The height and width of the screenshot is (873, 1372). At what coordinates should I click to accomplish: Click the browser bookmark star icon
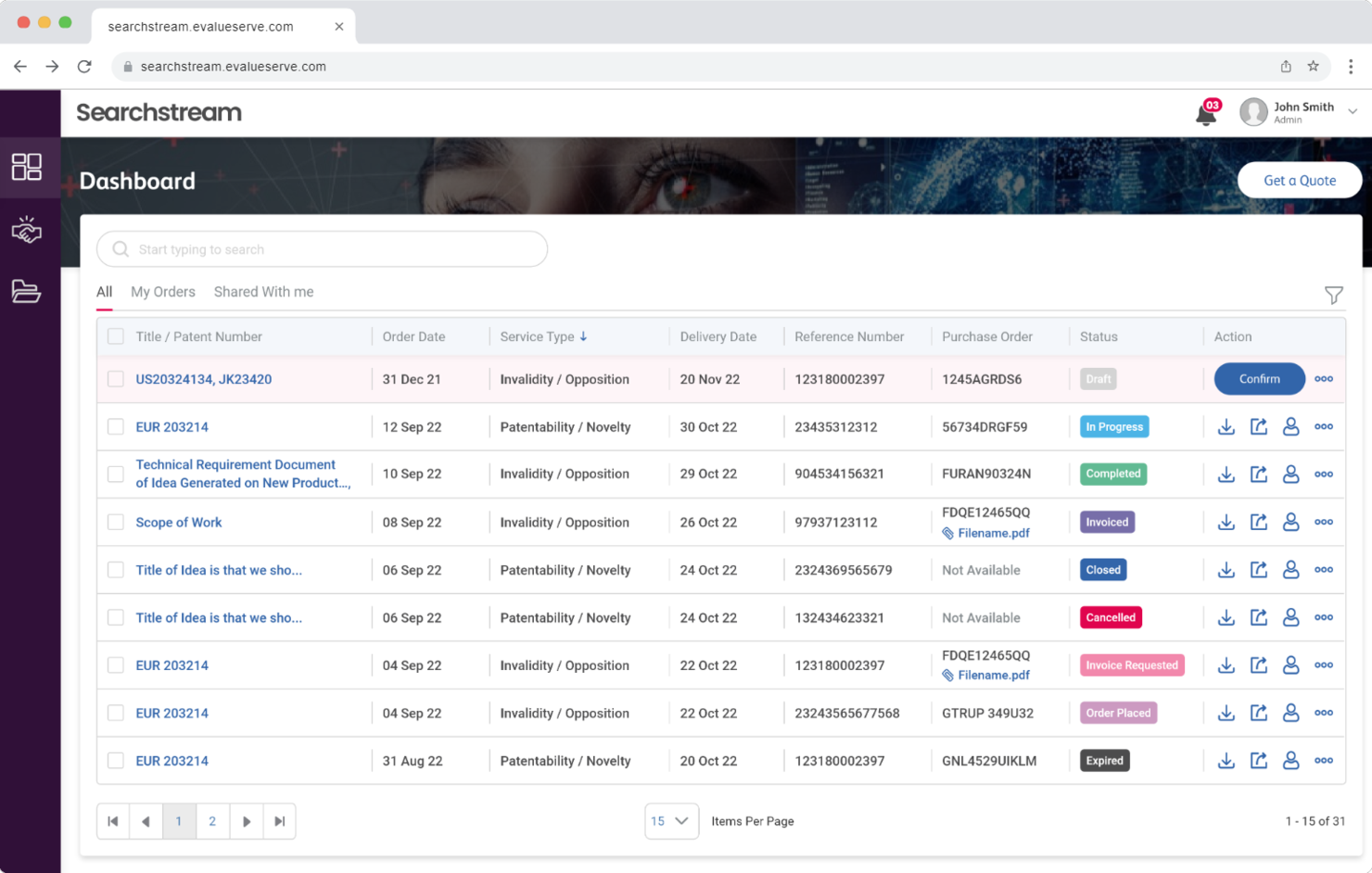coord(1313,66)
